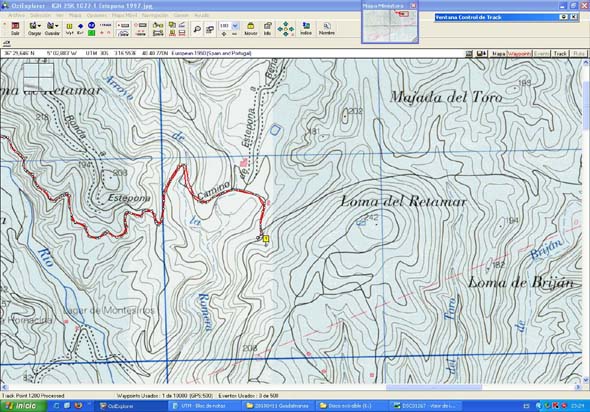Click the grid overlay box on the map
The height and width of the screenshot is (412, 590).
(38, 77)
